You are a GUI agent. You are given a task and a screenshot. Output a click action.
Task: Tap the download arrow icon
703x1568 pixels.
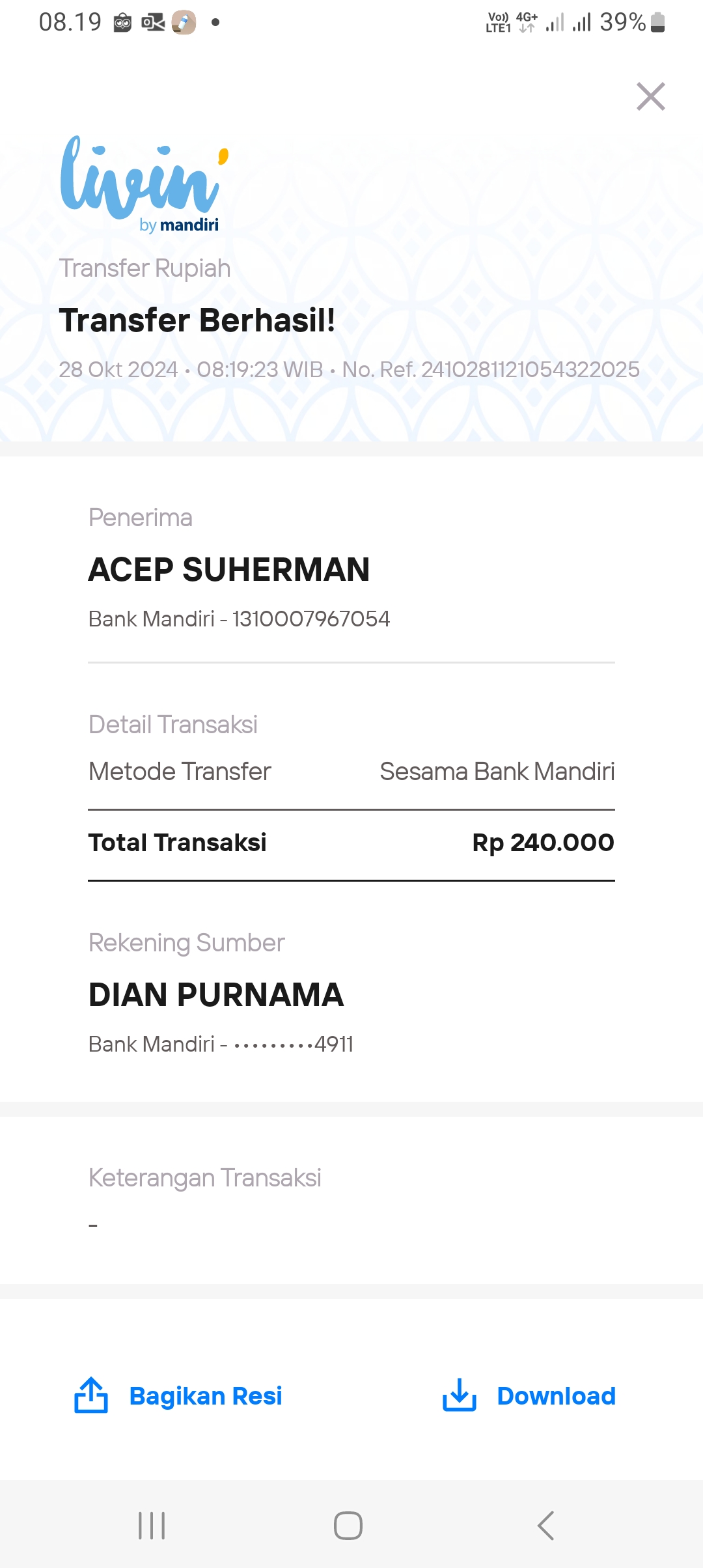coord(460,1395)
